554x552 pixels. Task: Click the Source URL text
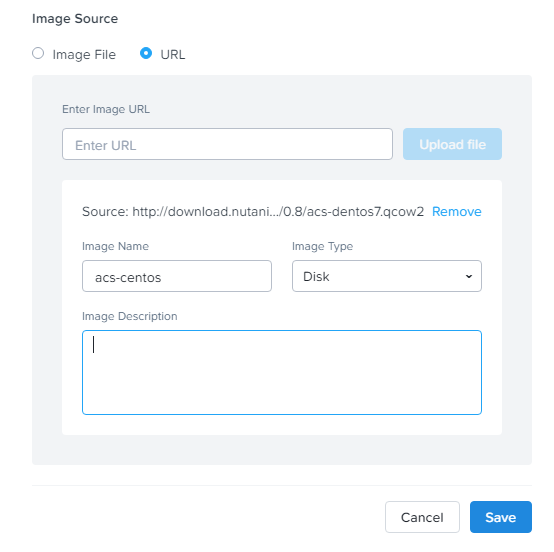tap(253, 212)
